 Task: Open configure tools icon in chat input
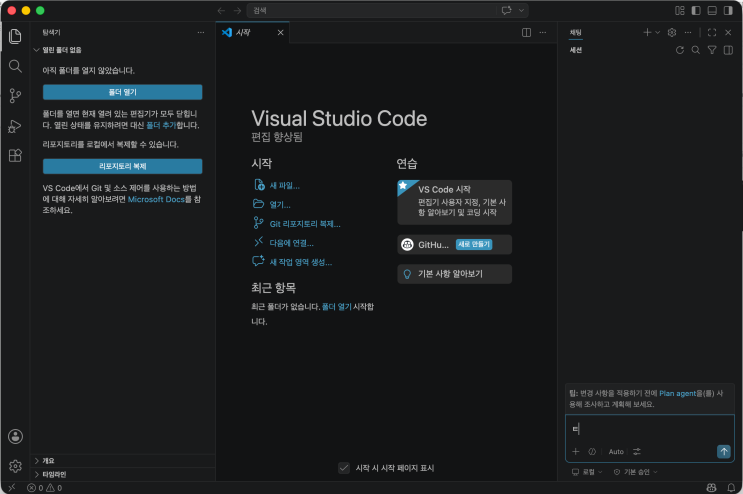[637, 451]
